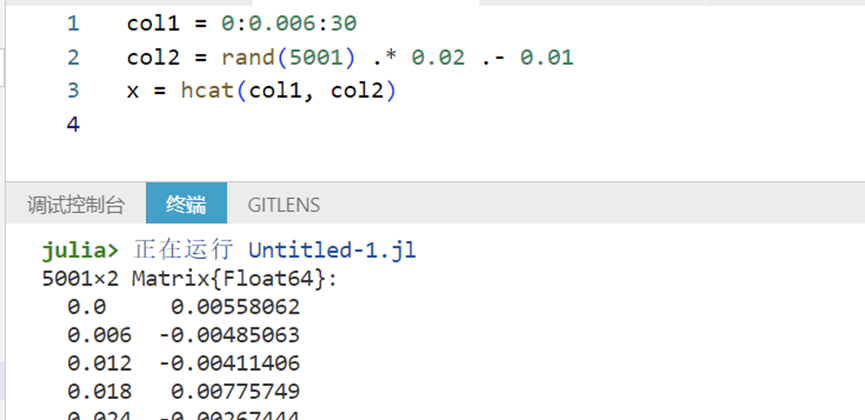This screenshot has width=865, height=420.
Task: Click the 5001×2 Matrix{Float64}: output header
Action: (x=189, y=279)
